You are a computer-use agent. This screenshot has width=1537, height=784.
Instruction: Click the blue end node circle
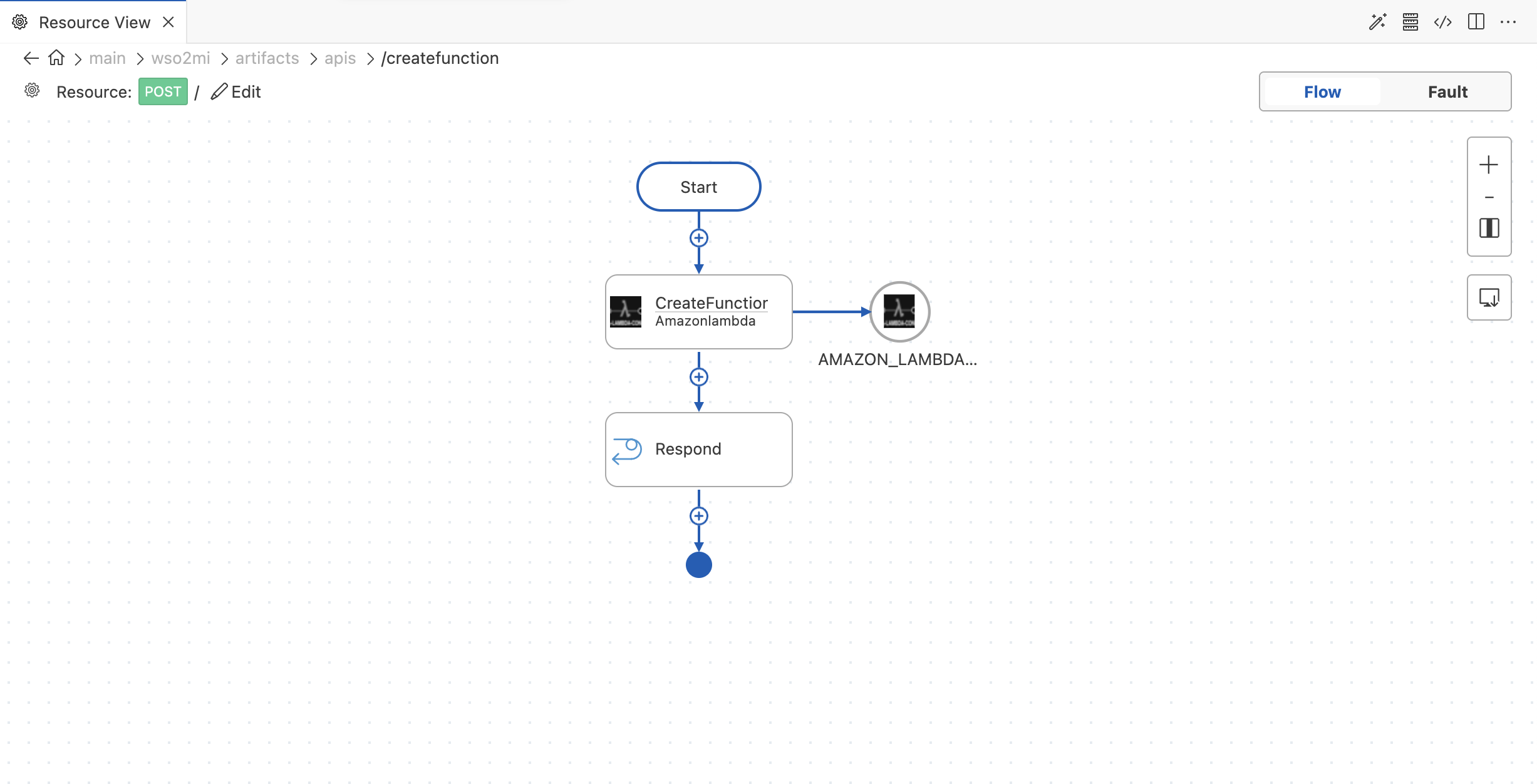pyautogui.click(x=699, y=565)
